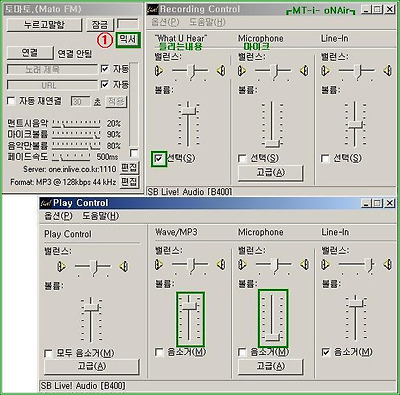This screenshot has height=395, width=400.
Task: Click left speaker icon of Play Control Microphone balance
Action: tap(242, 265)
